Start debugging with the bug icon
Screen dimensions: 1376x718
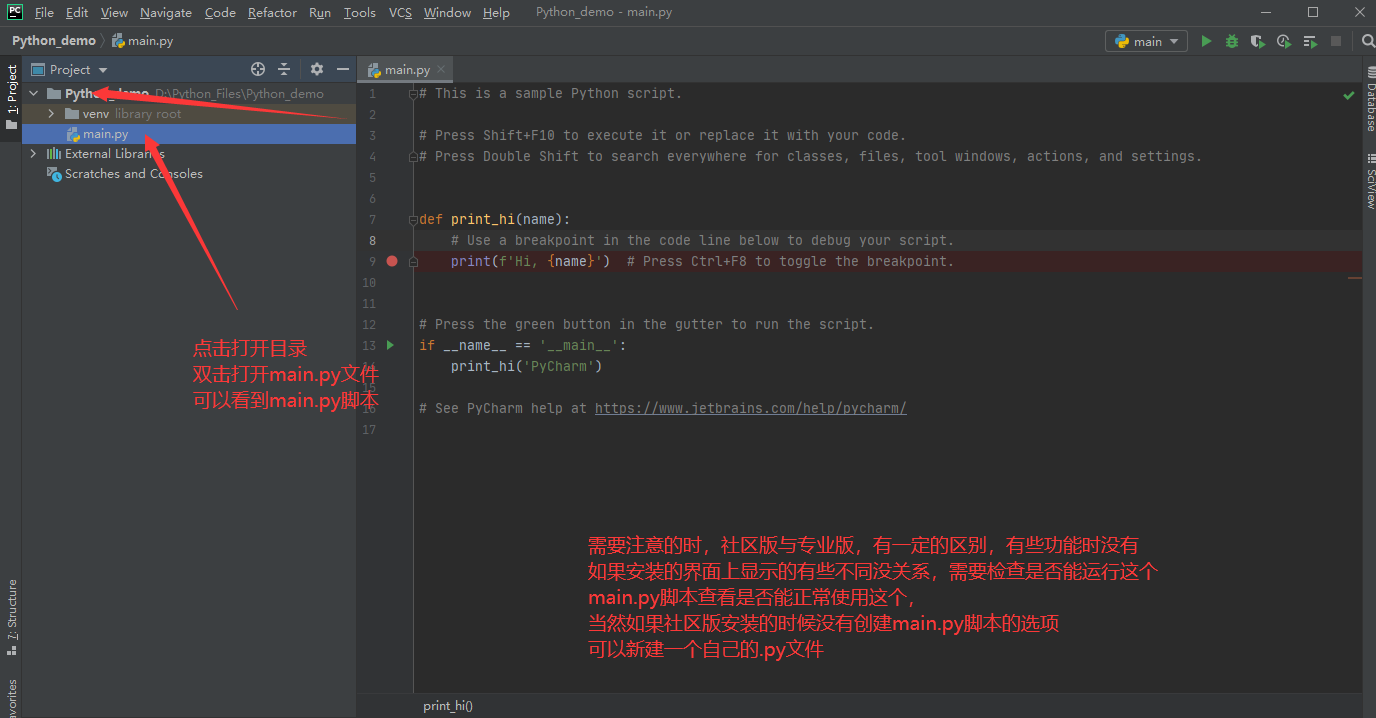1232,41
